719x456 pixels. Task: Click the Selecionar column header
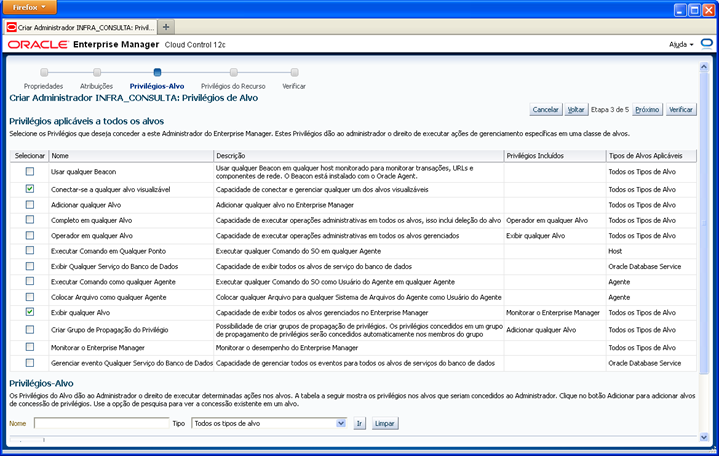tap(30, 156)
